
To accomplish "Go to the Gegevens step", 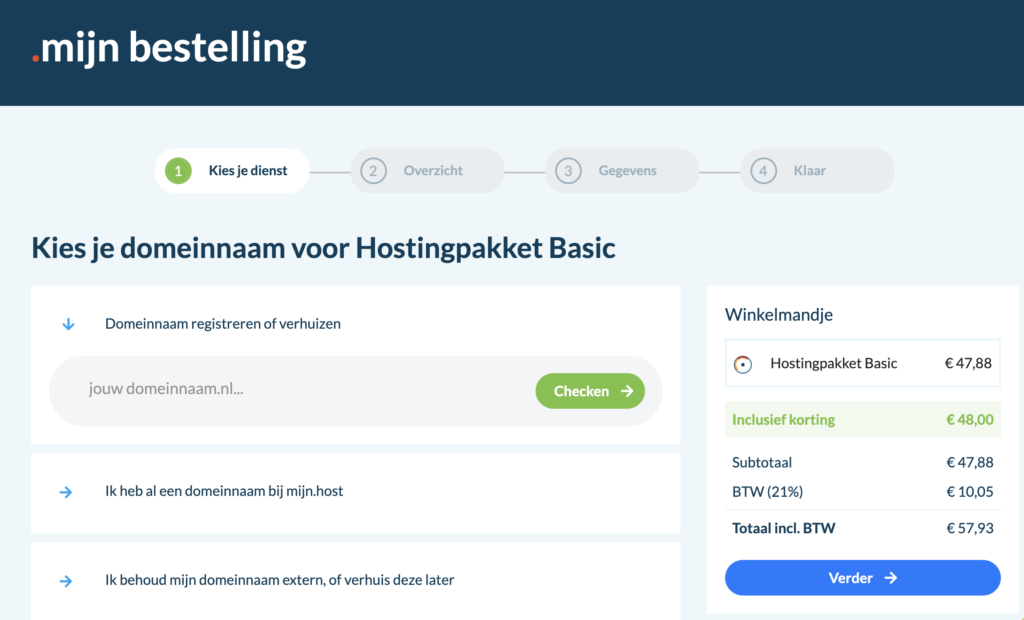I will [x=627, y=171].
